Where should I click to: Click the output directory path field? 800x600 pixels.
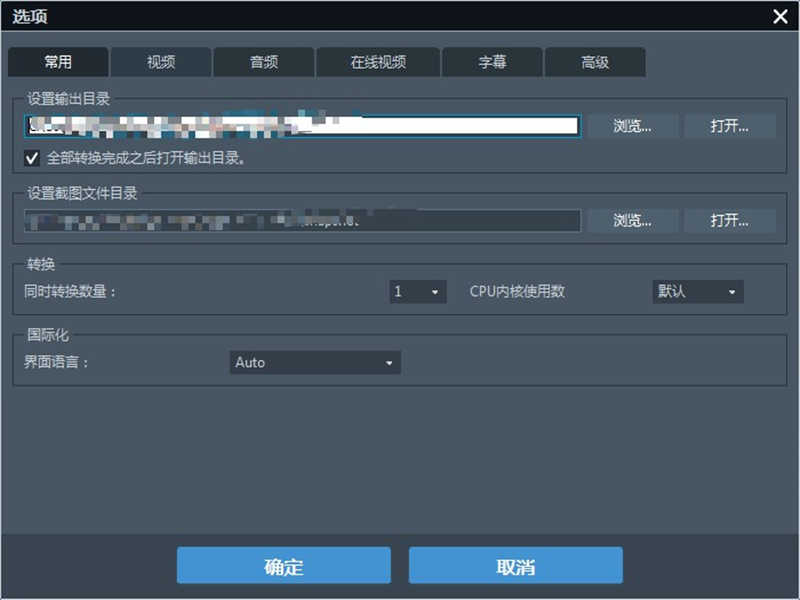point(302,126)
